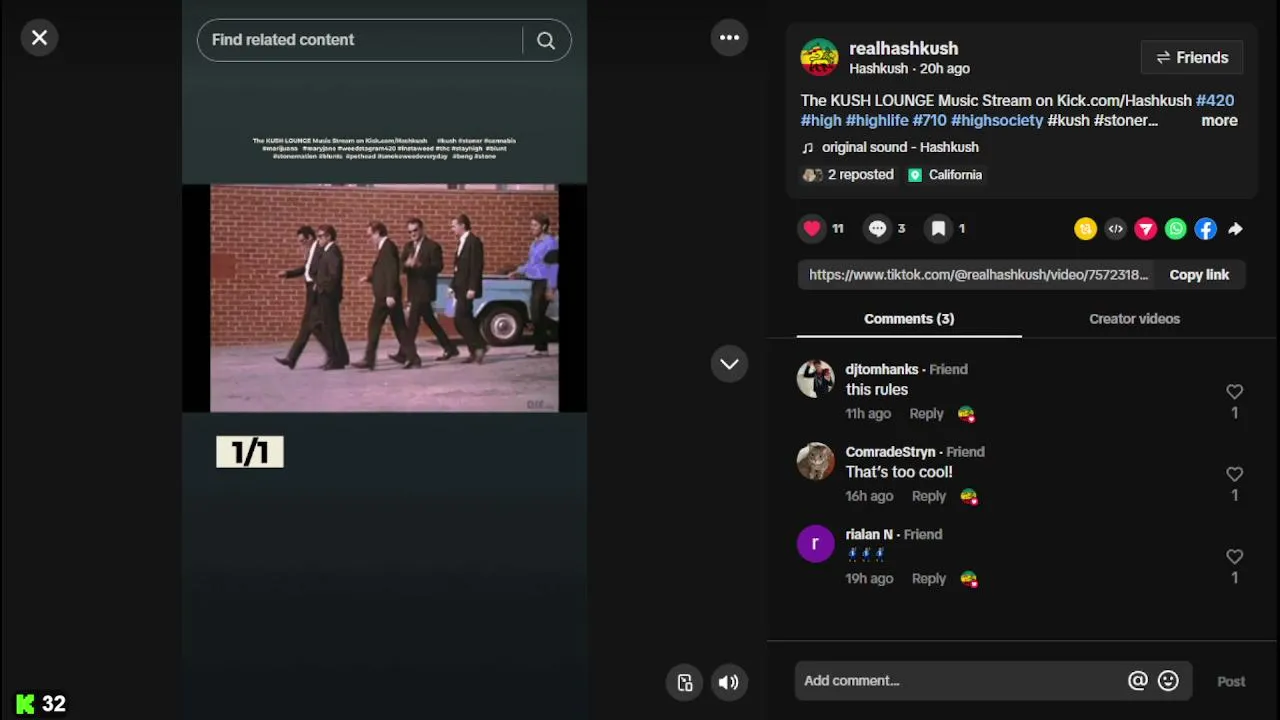Go to next video with down chevron
Viewport: 1280px width, 720px height.
729,364
